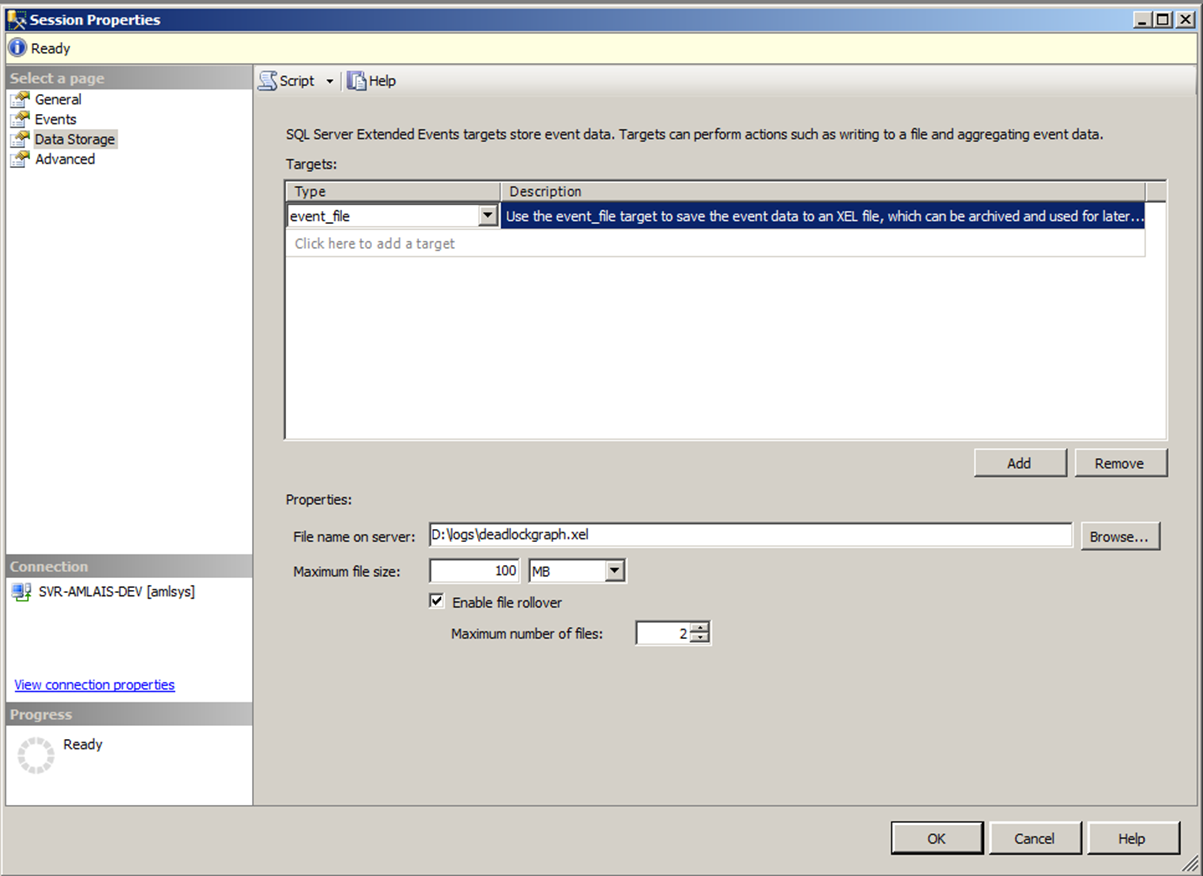Maximize the Session Properties window

1162,19
